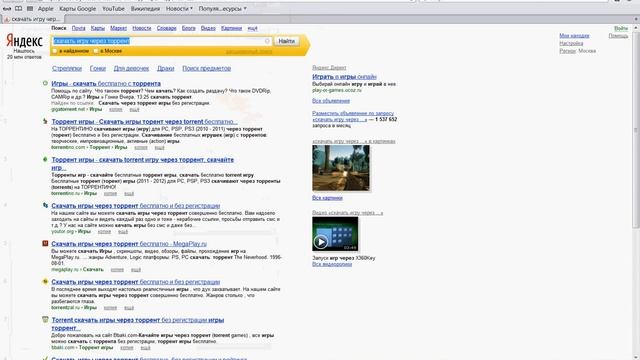
Task: Open 'Все видеоролики' link
Action: [331, 264]
